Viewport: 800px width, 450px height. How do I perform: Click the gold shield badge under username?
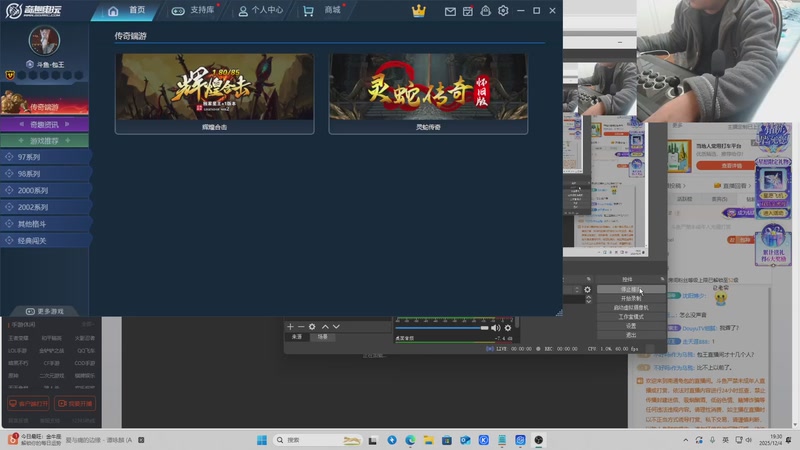tap(10, 76)
